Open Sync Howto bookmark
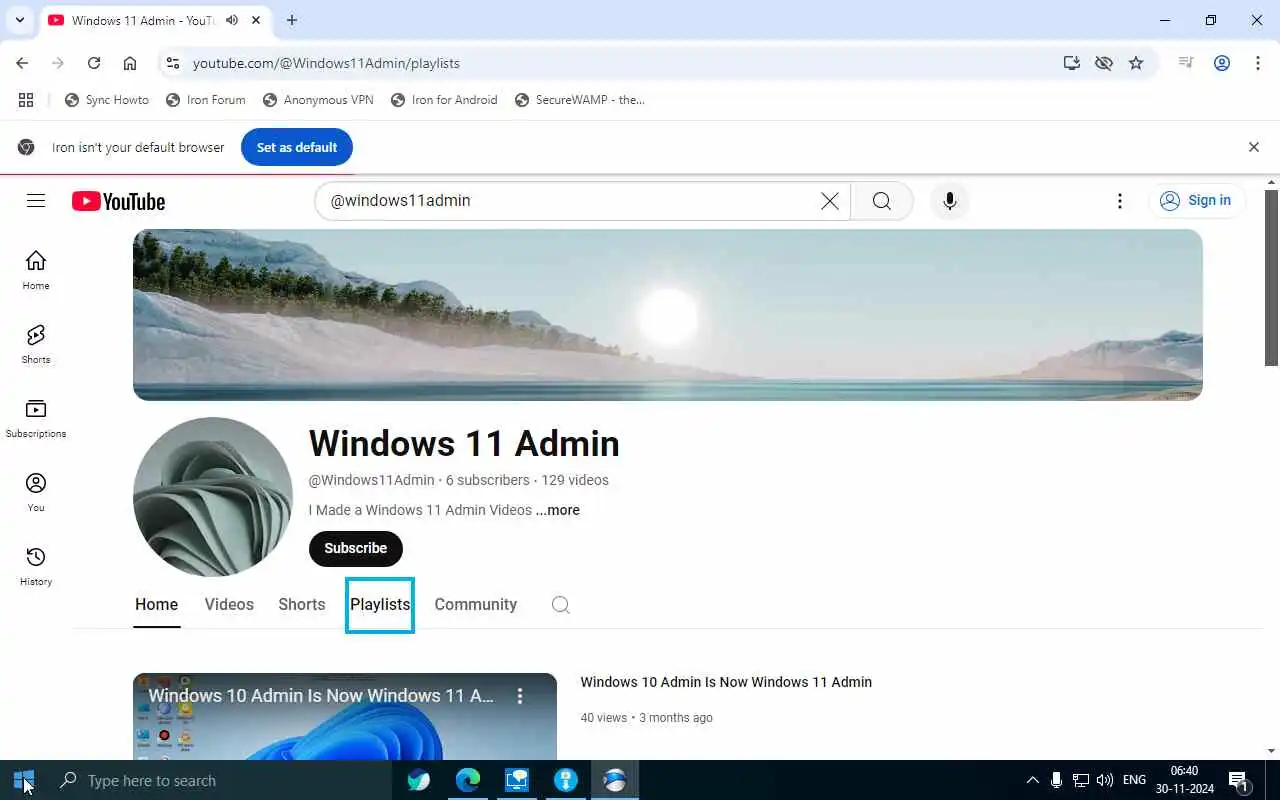1280x800 pixels. (x=107, y=100)
